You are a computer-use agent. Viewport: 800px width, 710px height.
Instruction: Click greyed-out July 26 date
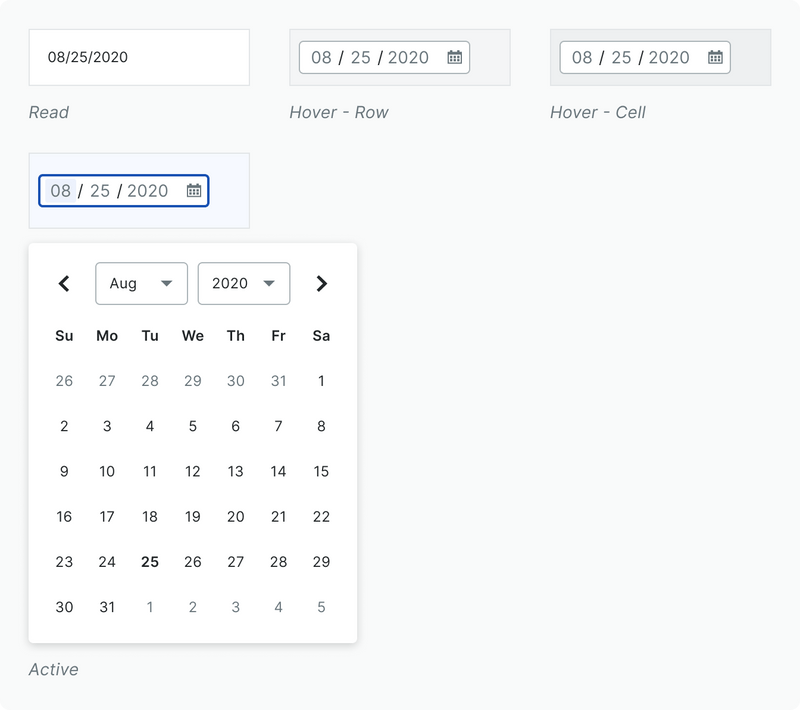[64, 381]
